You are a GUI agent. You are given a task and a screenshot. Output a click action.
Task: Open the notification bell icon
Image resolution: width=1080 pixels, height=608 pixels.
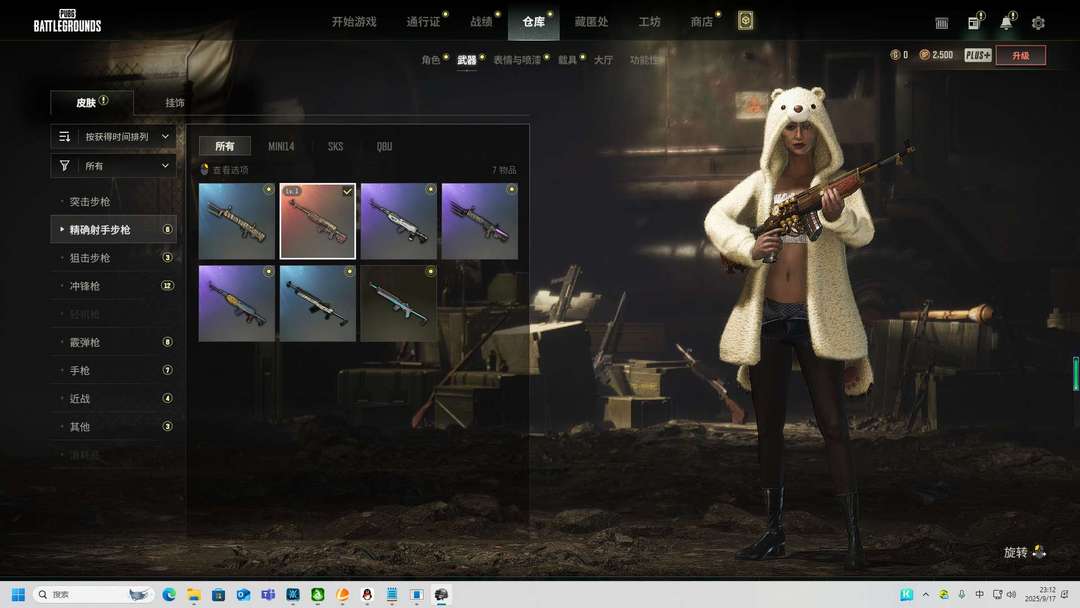coord(1006,23)
